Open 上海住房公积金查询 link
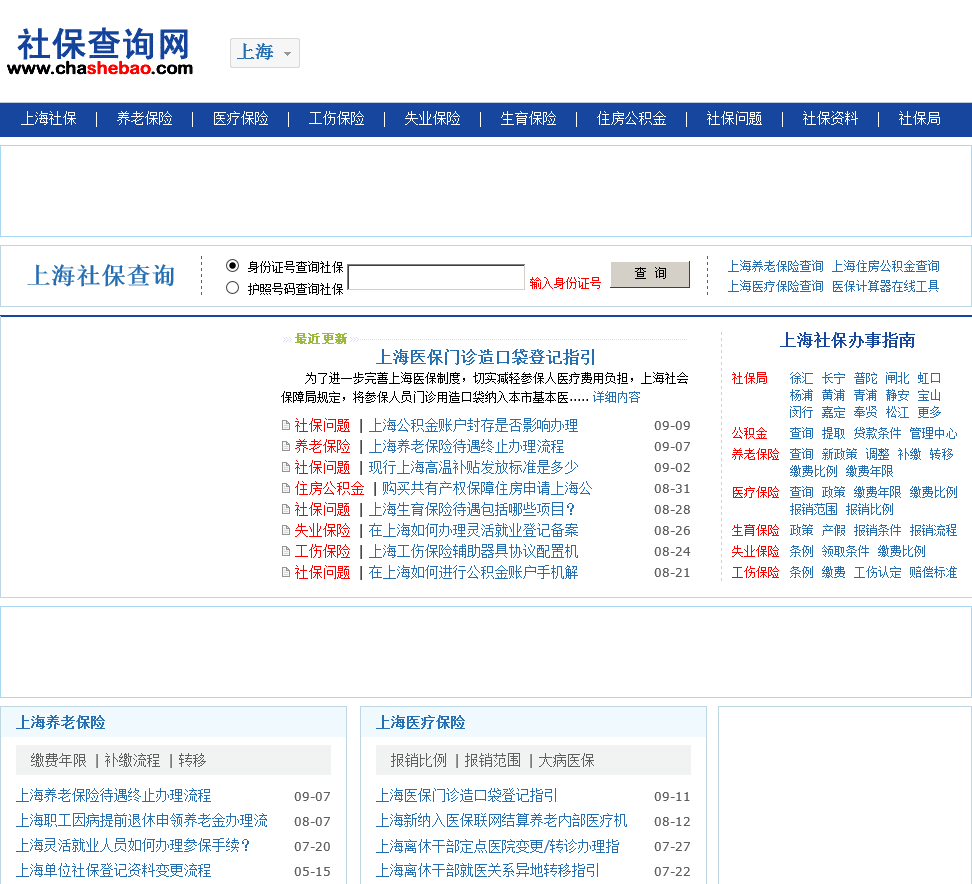Screen dimensions: 972x884 coord(886,267)
